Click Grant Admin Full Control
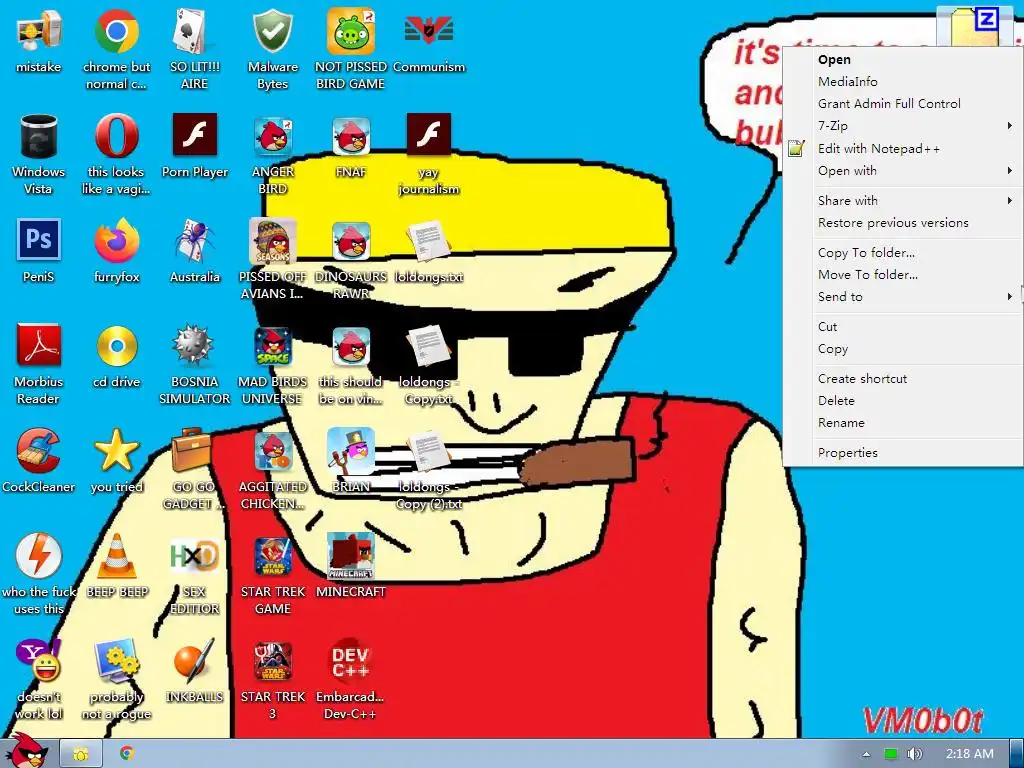The height and width of the screenshot is (768, 1024). click(x=903, y=104)
